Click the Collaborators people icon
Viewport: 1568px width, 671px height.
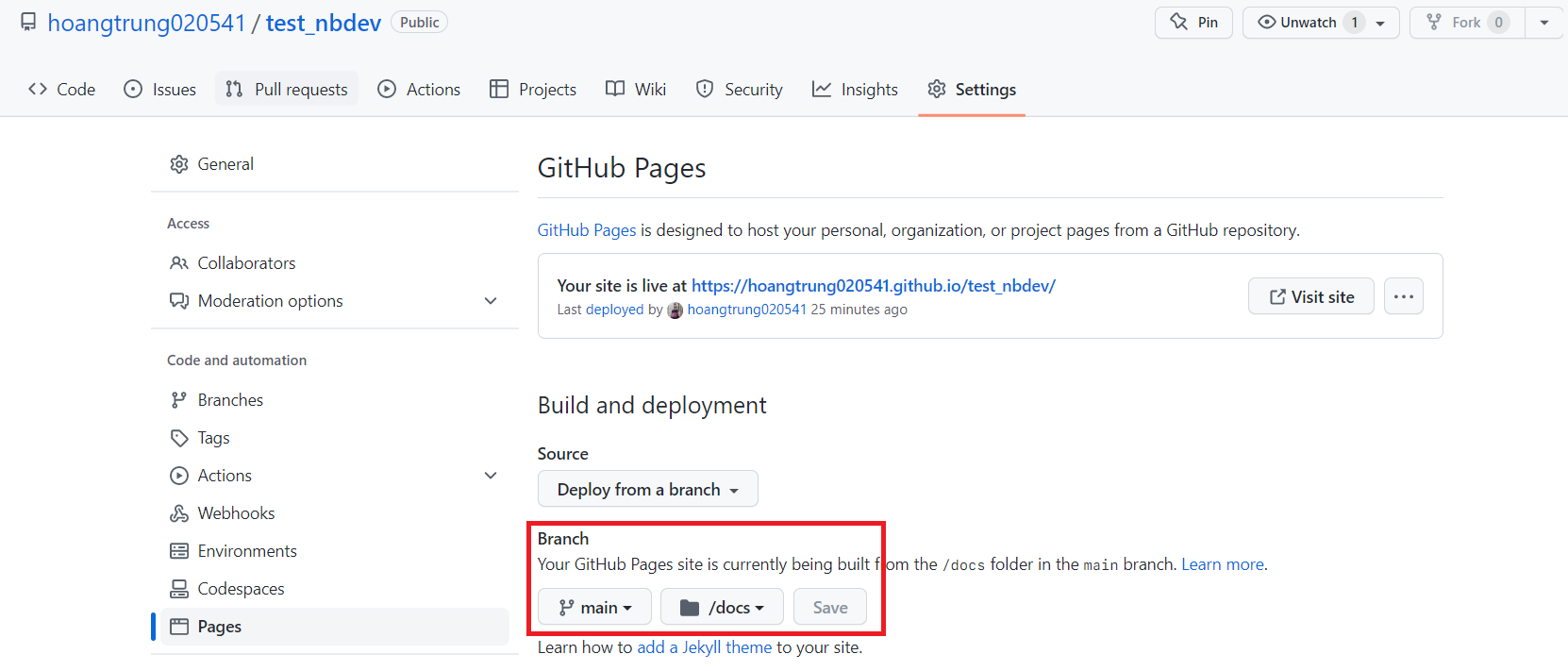pos(179,262)
